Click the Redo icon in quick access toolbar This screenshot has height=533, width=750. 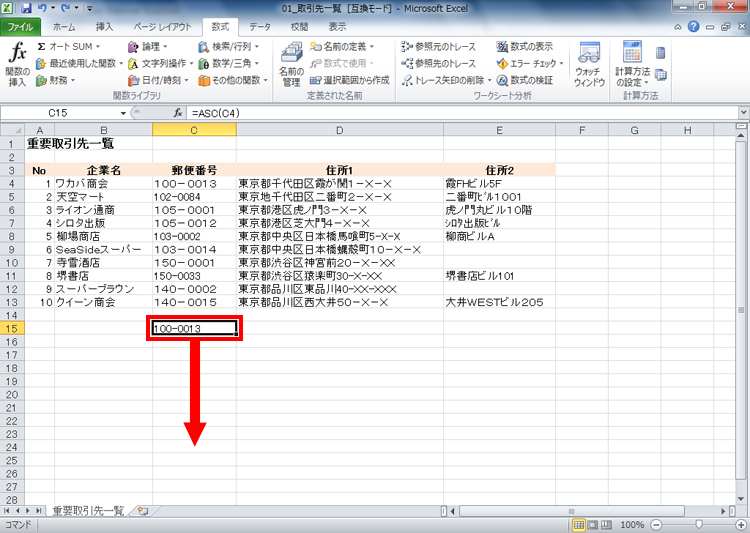pyautogui.click(x=66, y=8)
